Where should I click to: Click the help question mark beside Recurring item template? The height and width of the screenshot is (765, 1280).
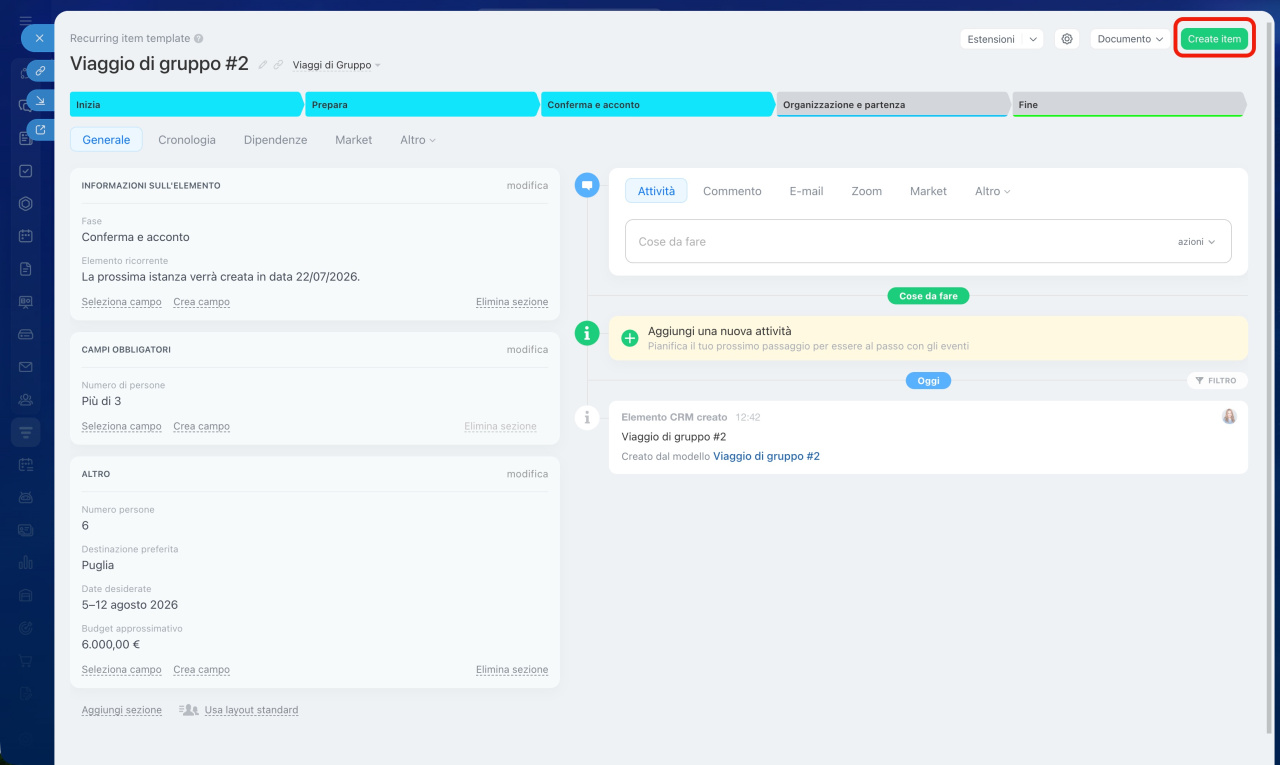coord(199,39)
